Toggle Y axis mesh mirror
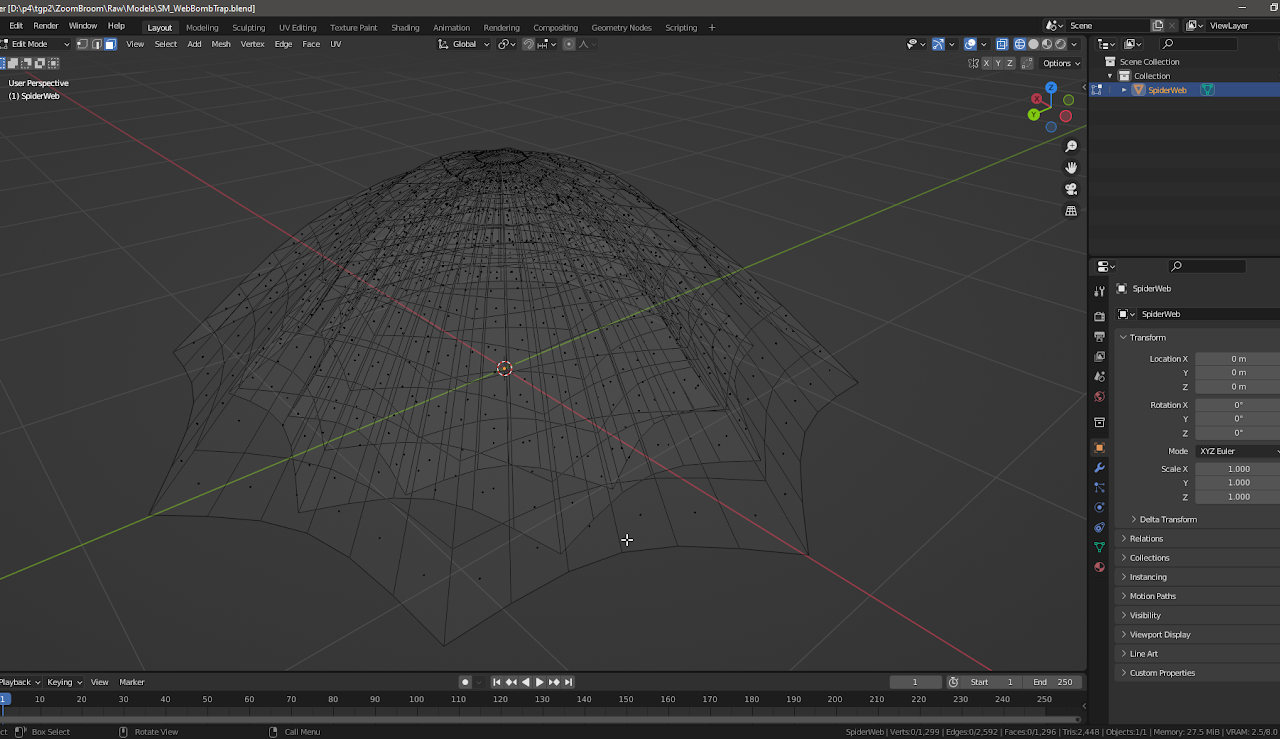Viewport: 1280px width, 739px height. [998, 63]
